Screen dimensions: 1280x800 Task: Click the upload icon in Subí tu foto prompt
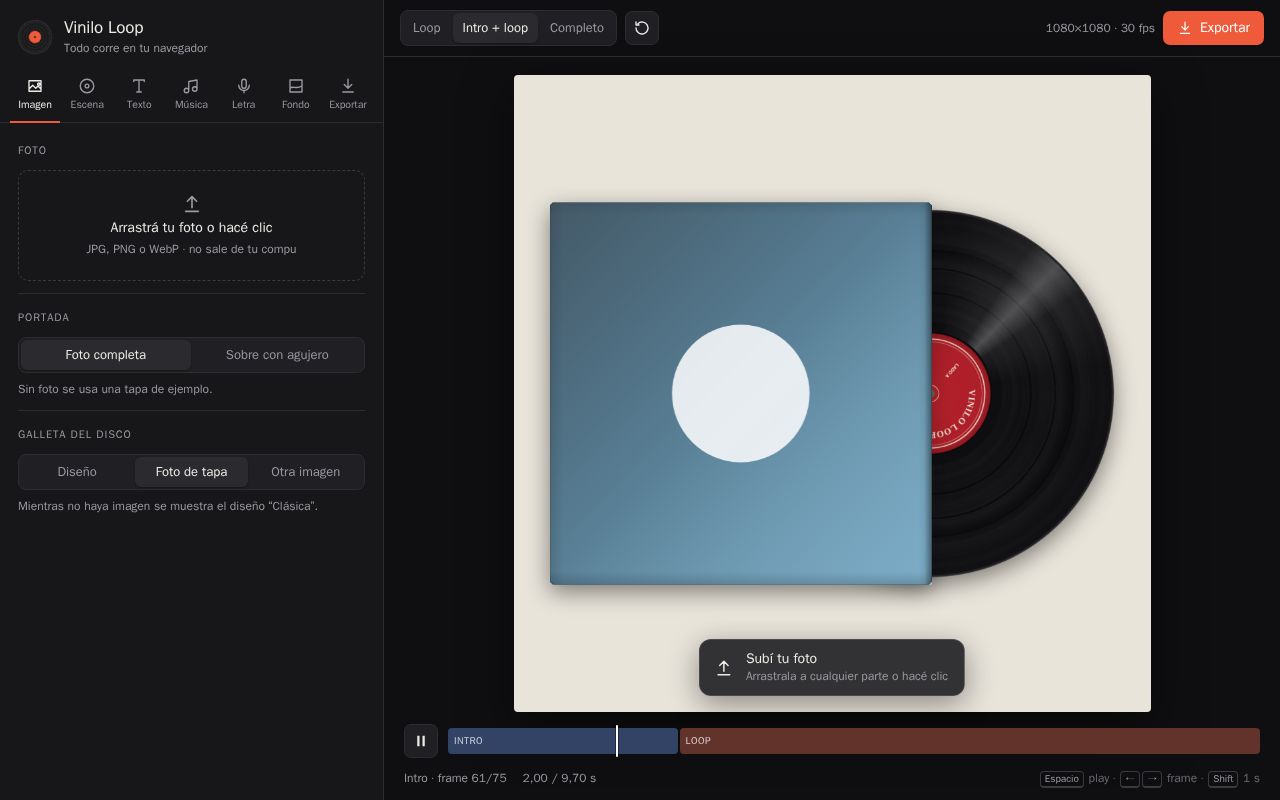pyautogui.click(x=724, y=668)
